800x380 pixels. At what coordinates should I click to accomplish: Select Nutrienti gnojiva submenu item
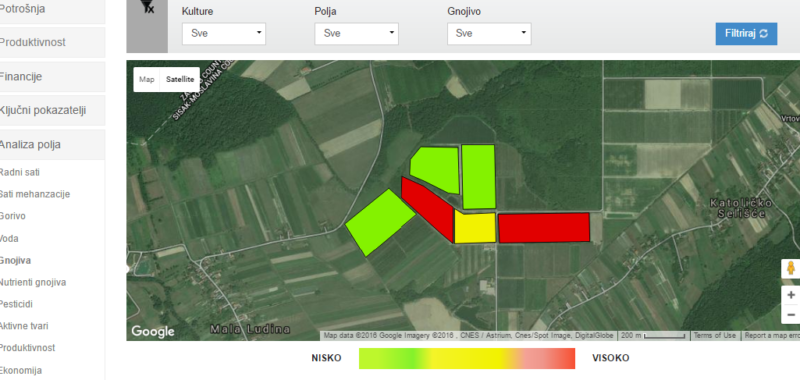[33, 282]
